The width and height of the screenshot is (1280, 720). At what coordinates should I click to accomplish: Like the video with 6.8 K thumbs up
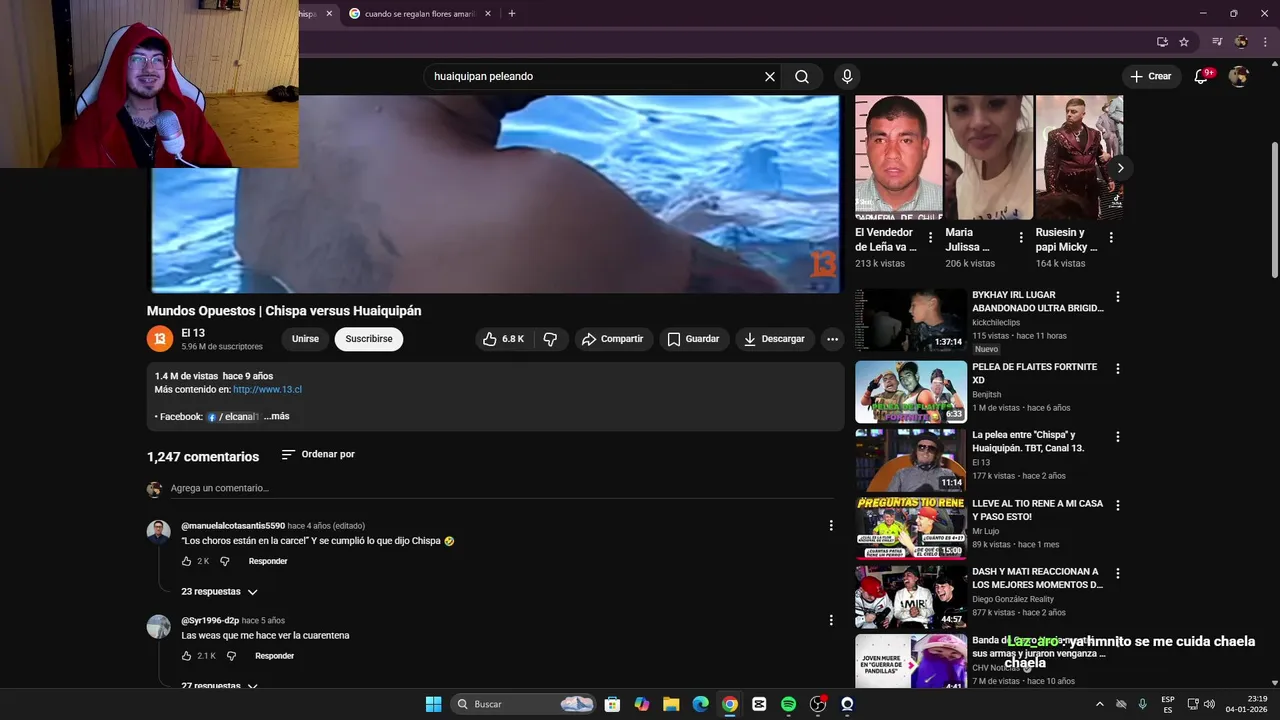504,339
